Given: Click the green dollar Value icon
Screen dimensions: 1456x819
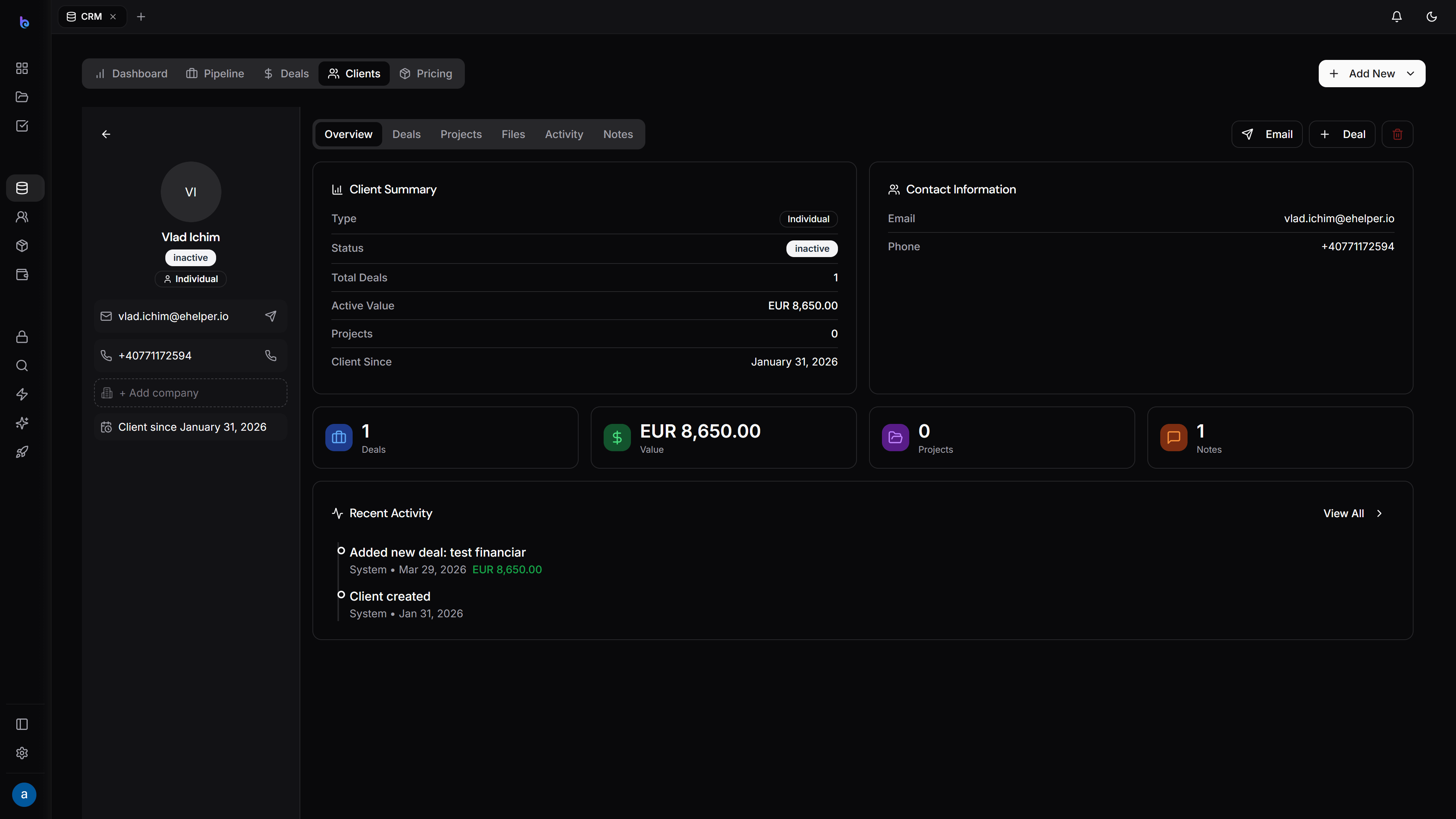Looking at the screenshot, I should tap(617, 438).
